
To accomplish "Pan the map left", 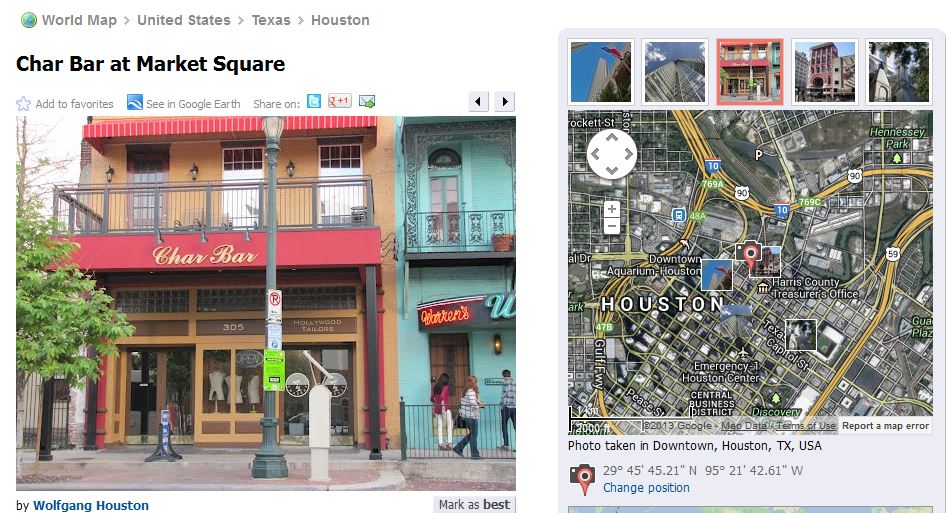I will pos(596,154).
